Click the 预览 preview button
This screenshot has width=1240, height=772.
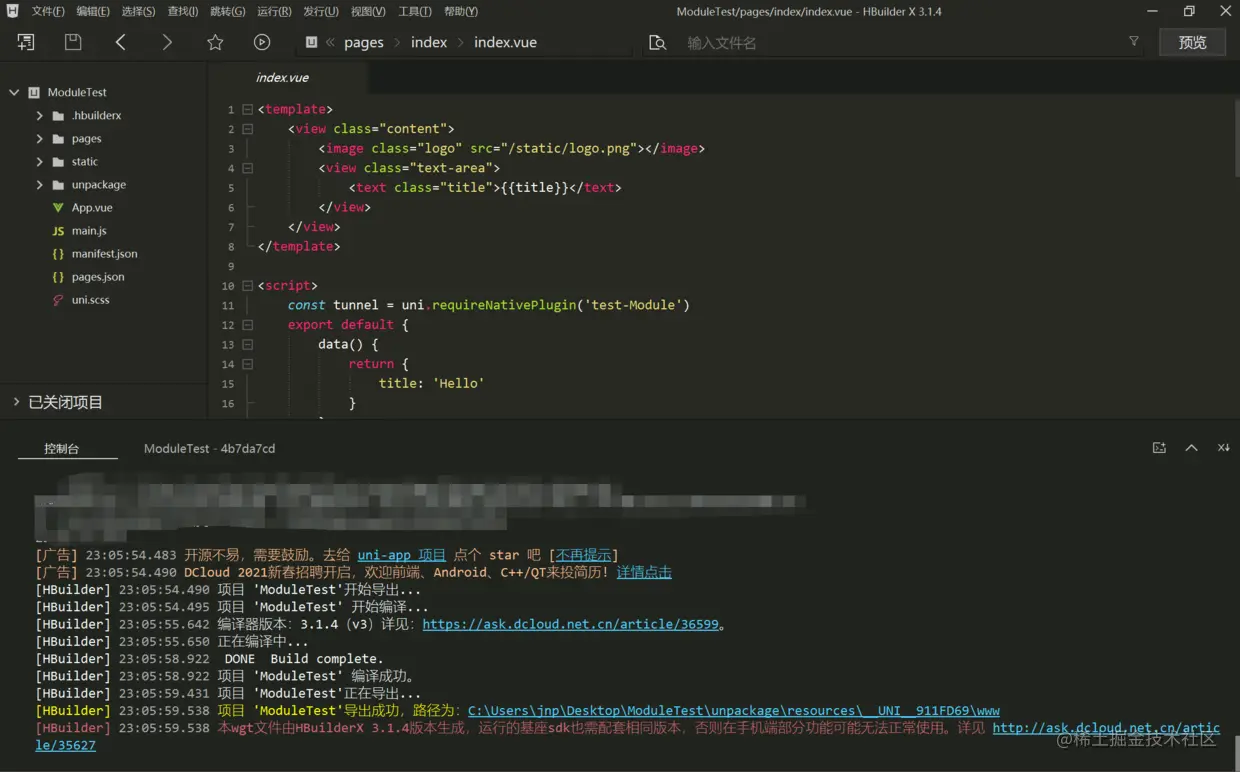(1192, 42)
